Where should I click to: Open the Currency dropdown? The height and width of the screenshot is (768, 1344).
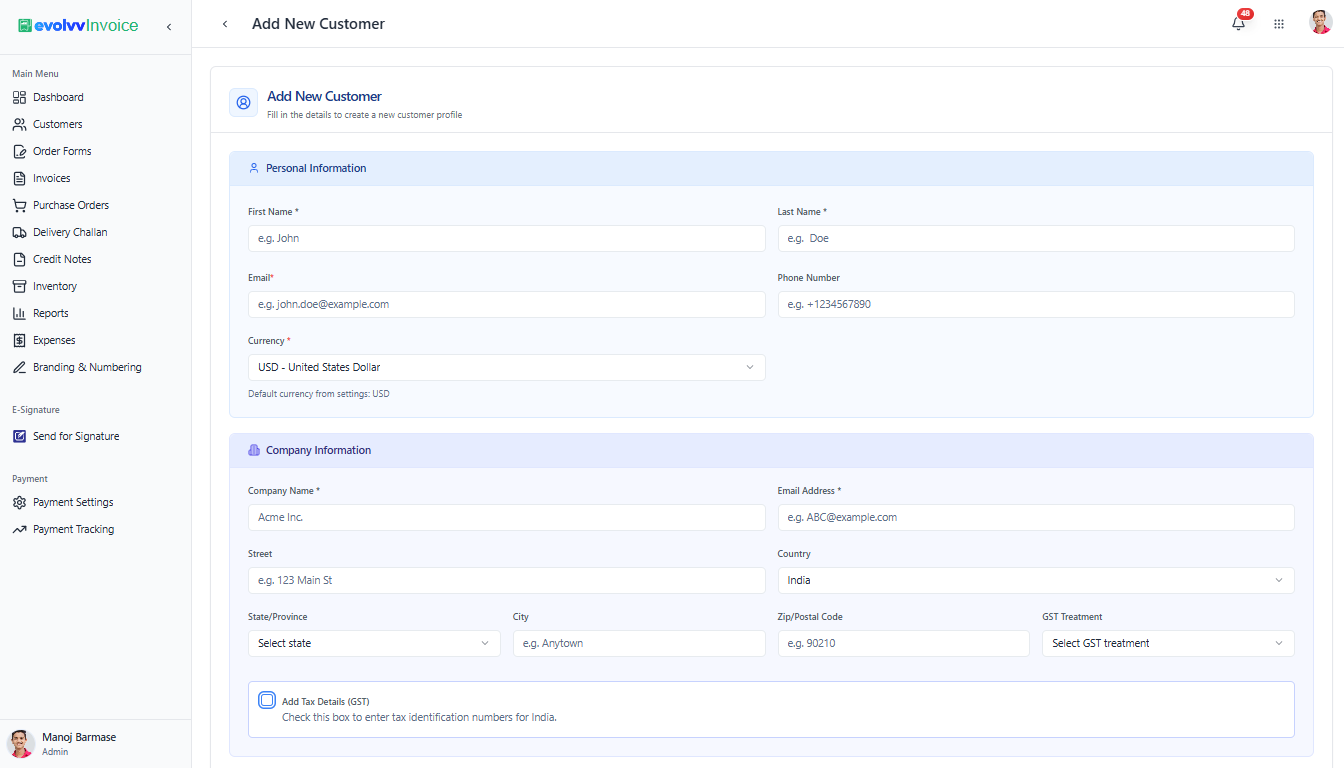(506, 367)
